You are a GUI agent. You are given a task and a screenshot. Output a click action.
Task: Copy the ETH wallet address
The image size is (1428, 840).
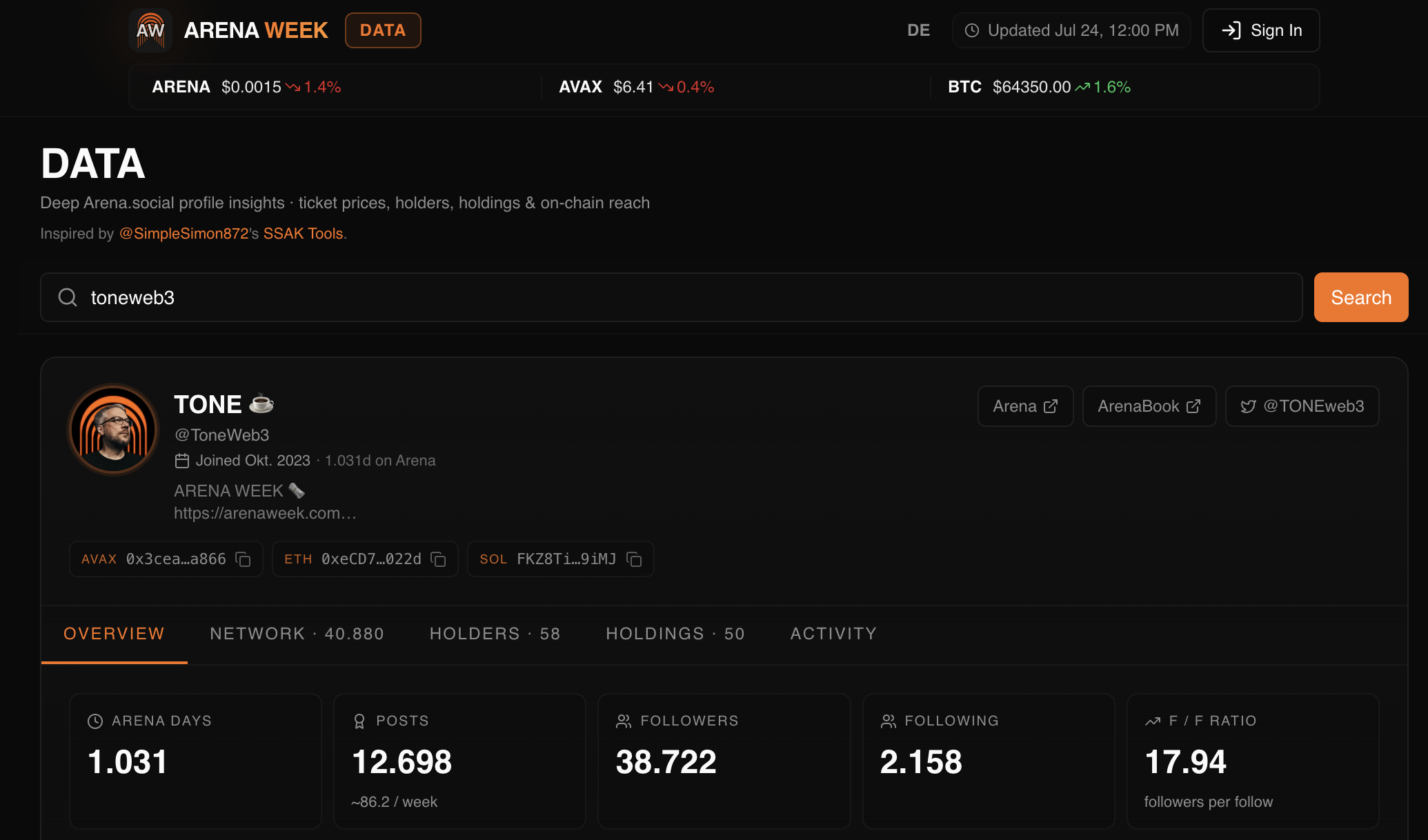(x=438, y=559)
